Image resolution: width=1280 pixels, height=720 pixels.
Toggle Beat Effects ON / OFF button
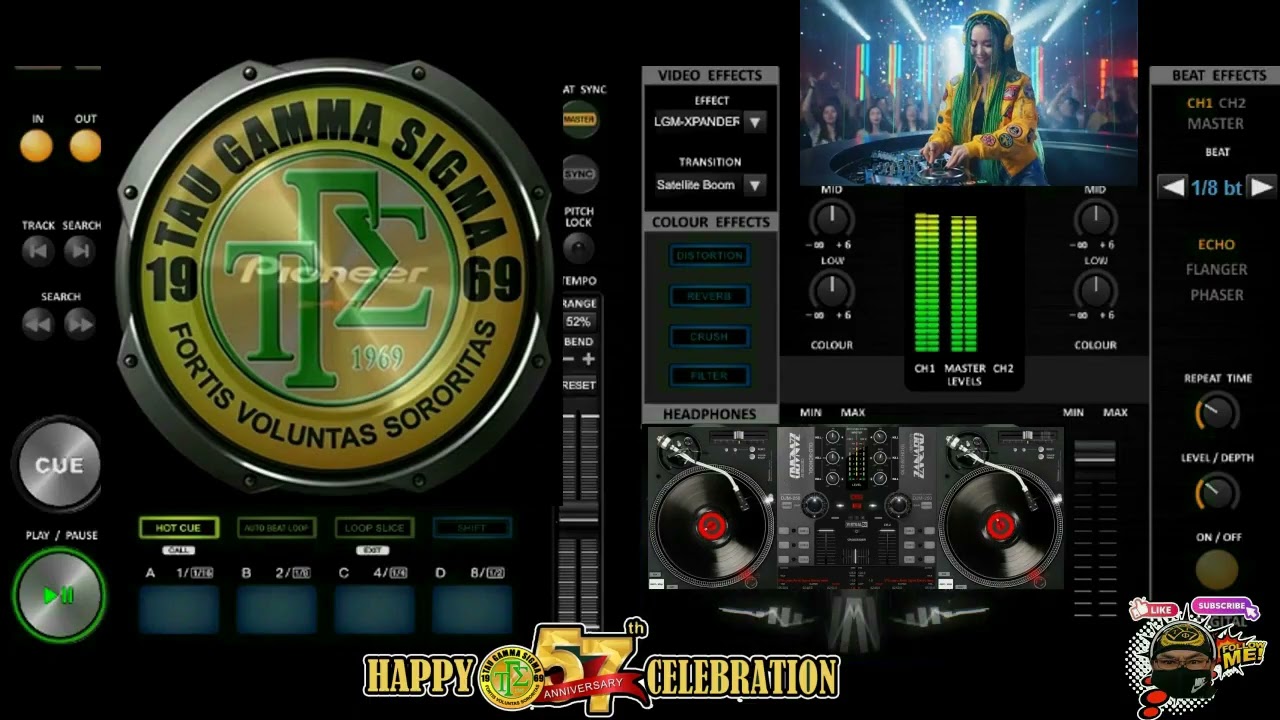[x=1217, y=569]
